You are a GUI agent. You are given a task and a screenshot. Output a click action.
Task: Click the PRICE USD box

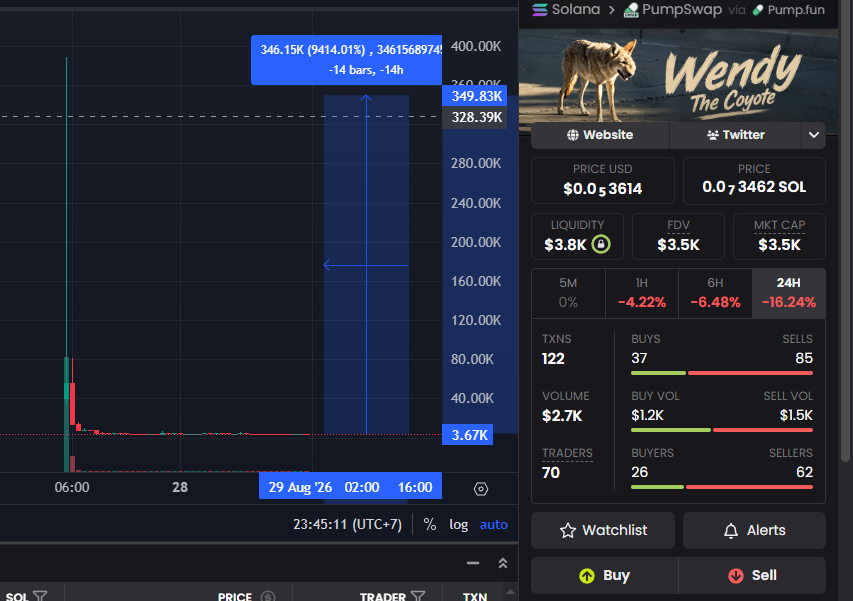point(603,181)
